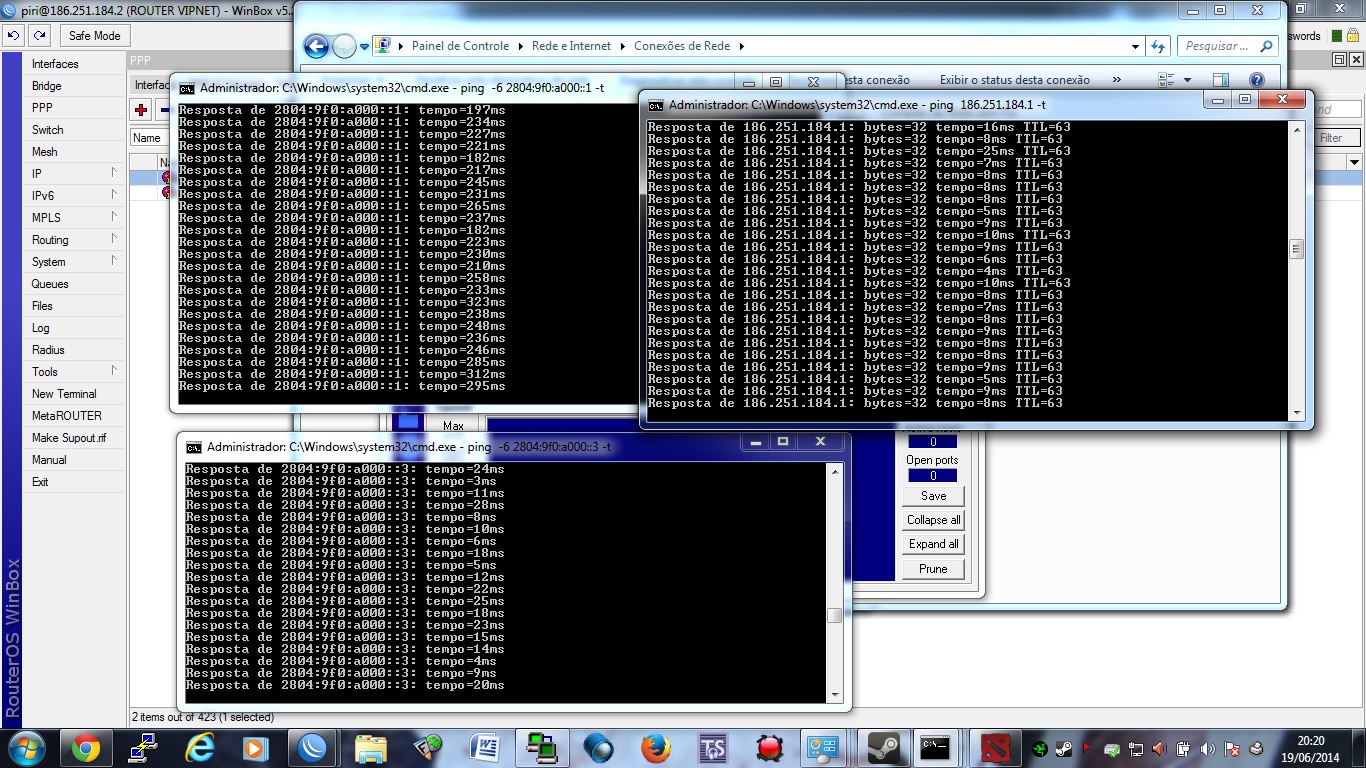Click the red plus add icon in PPP
Image resolution: width=1366 pixels, height=768 pixels.
tap(142, 111)
